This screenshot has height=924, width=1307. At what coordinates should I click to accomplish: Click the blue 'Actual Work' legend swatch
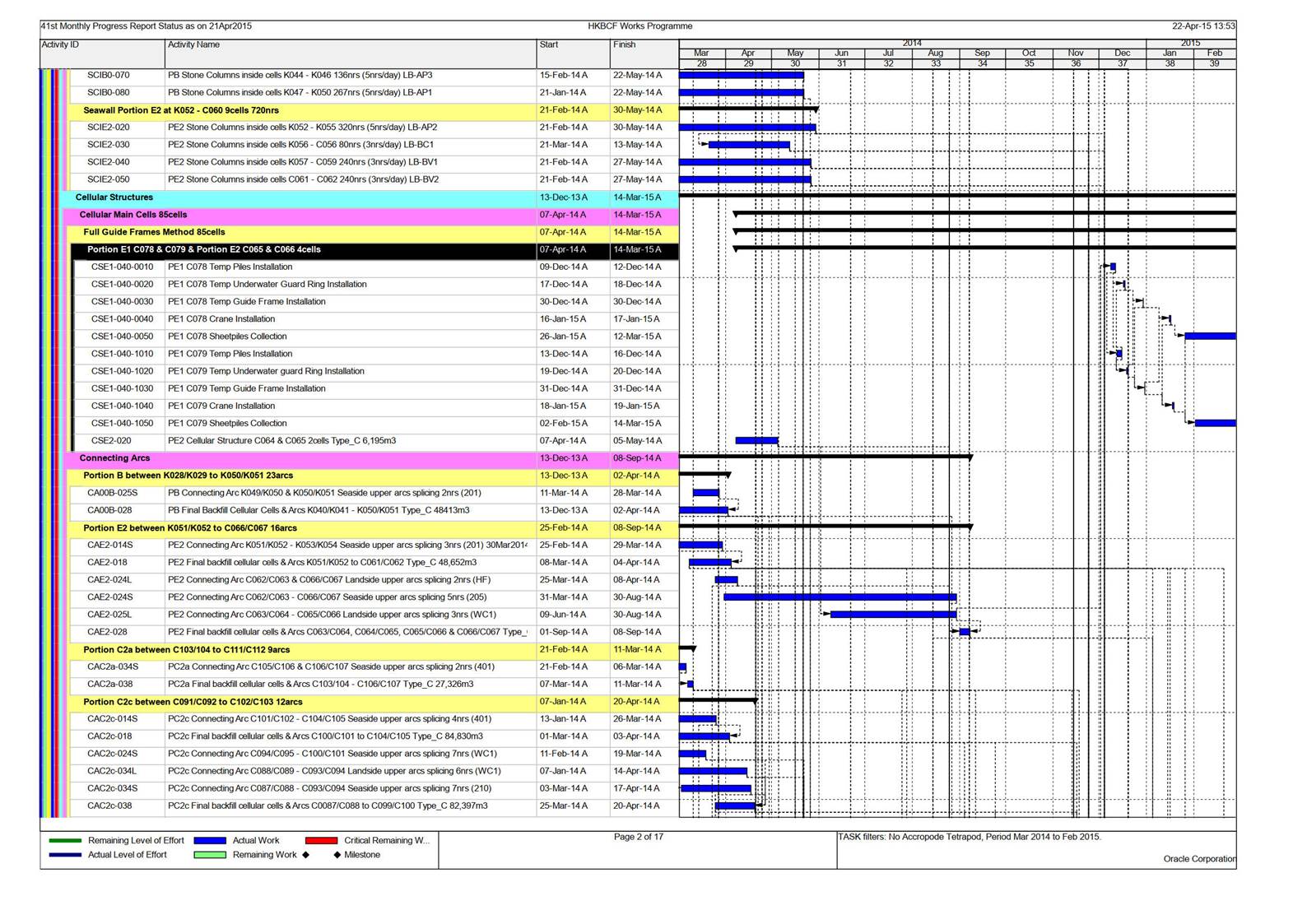pyautogui.click(x=210, y=841)
